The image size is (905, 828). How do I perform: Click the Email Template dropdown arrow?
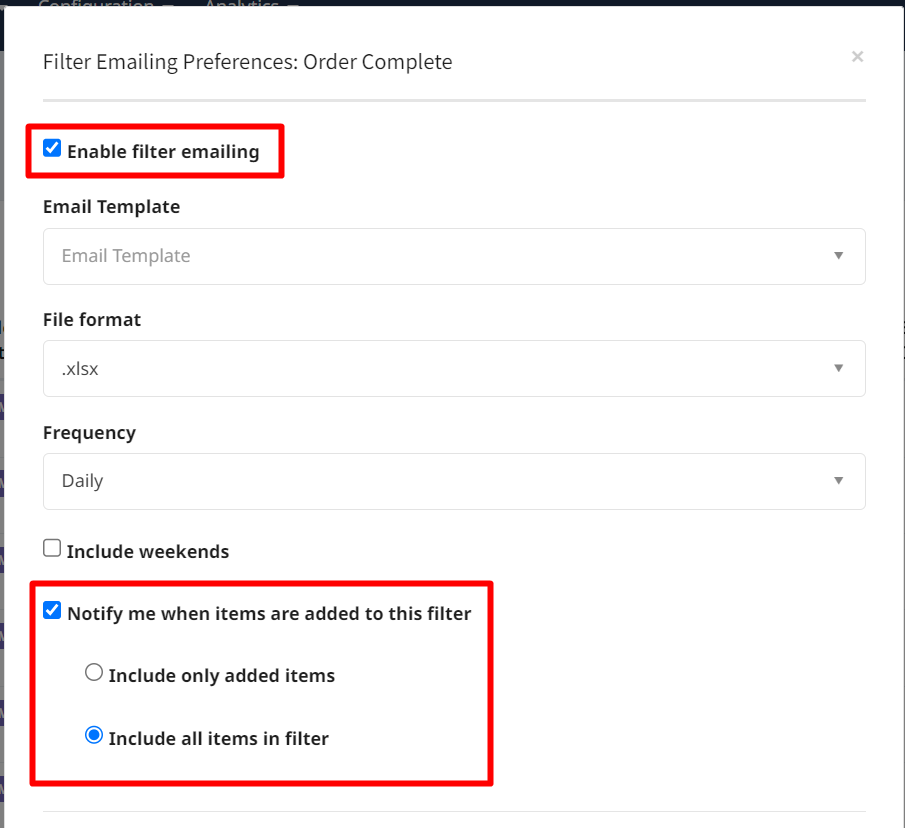tap(838, 256)
